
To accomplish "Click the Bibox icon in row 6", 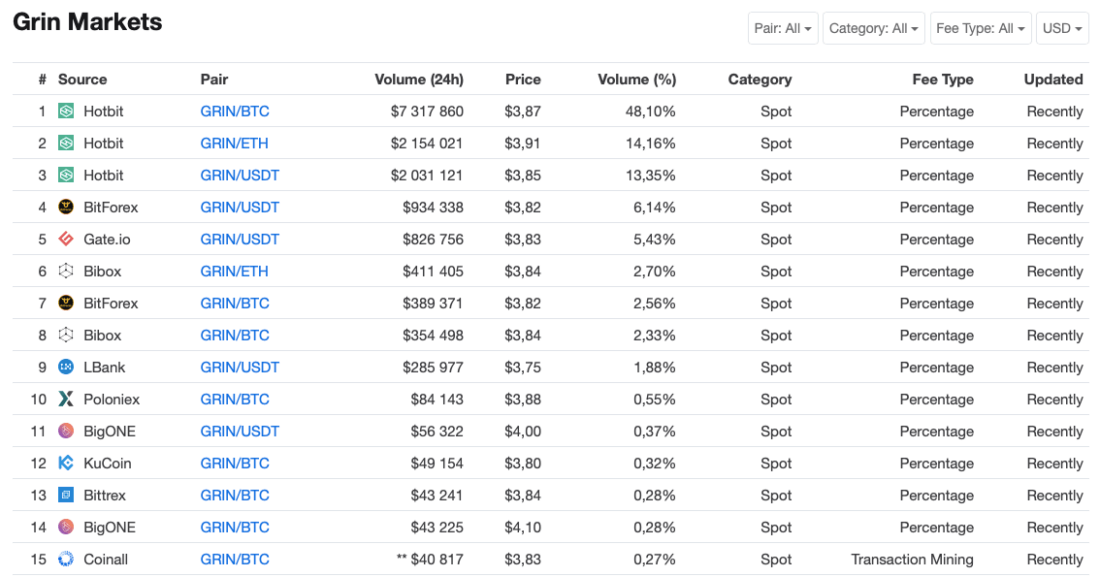I will pos(66,271).
